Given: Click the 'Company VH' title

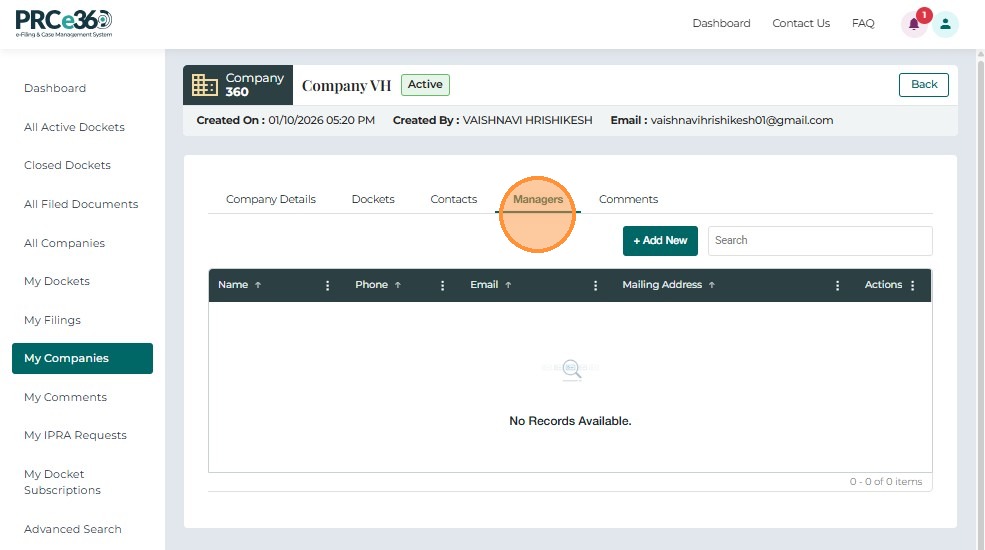Looking at the screenshot, I should pos(346,85).
